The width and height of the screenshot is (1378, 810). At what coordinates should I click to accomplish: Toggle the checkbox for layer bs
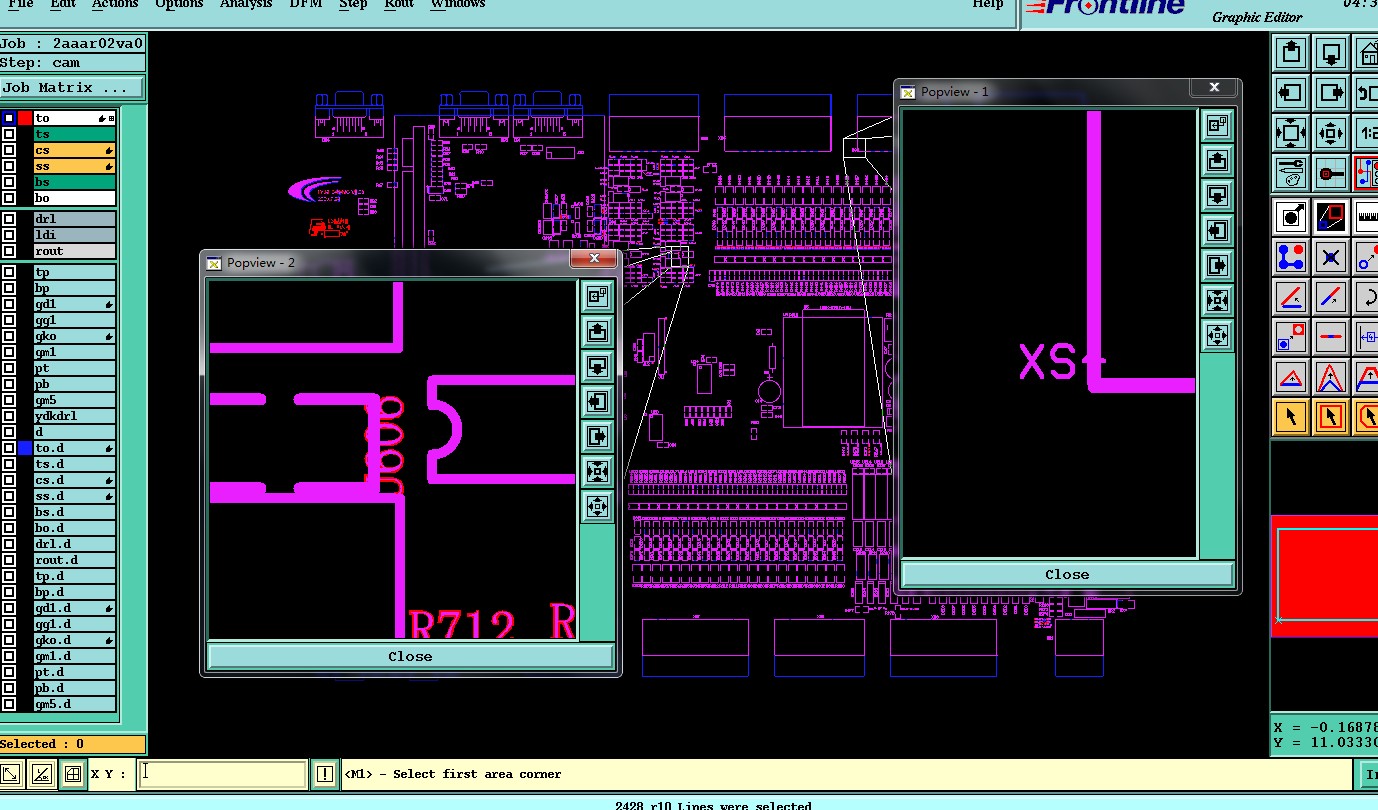[9, 182]
